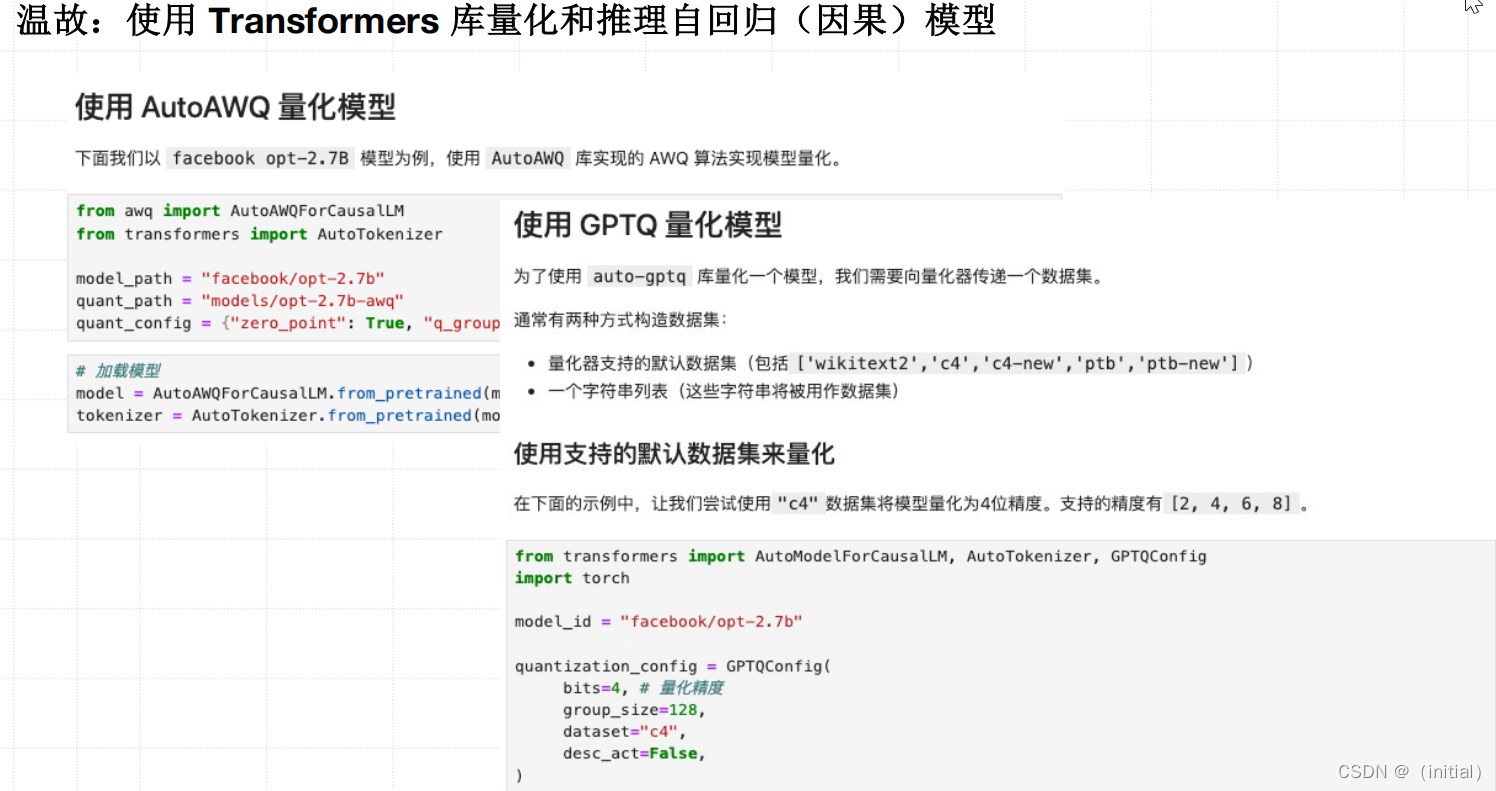This screenshot has height=791, width=1496.
Task: Click the quant_path 'models/opt-2.7b-awq' line
Action: 240,301
